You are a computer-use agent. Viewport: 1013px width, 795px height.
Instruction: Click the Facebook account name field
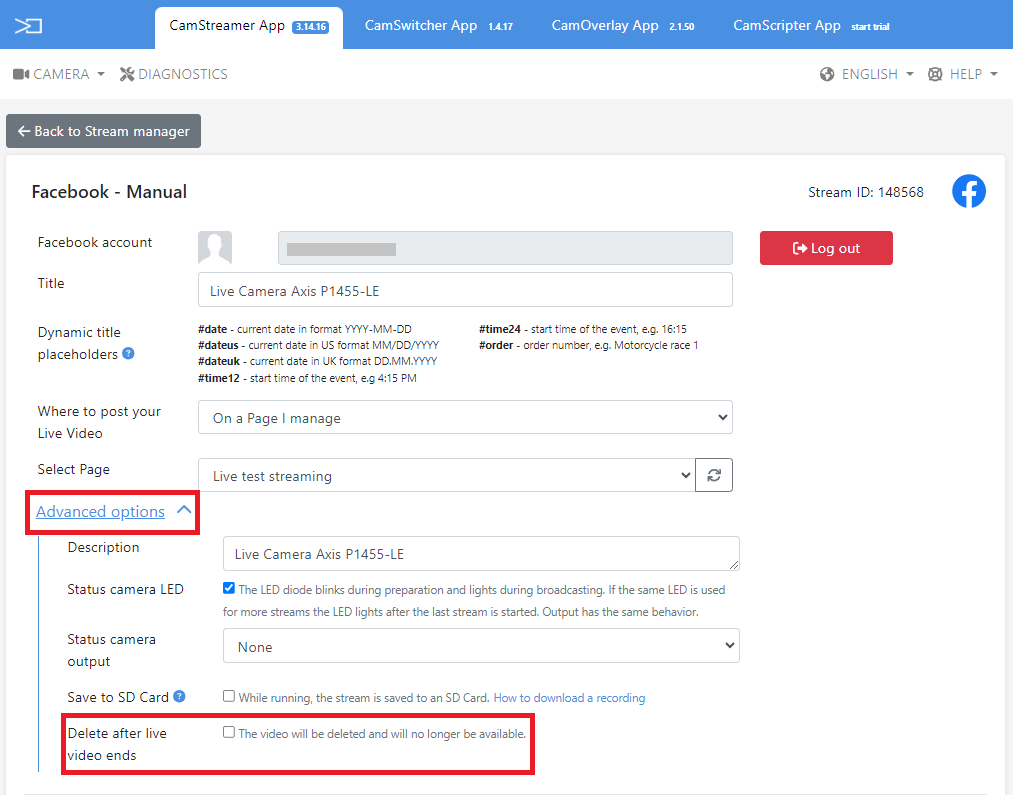505,248
